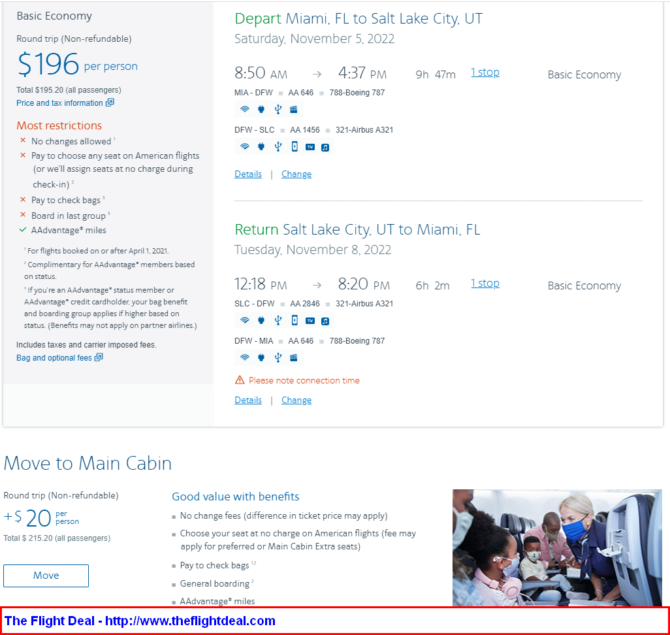Click 'No changes allowed' restriction

tap(71, 141)
